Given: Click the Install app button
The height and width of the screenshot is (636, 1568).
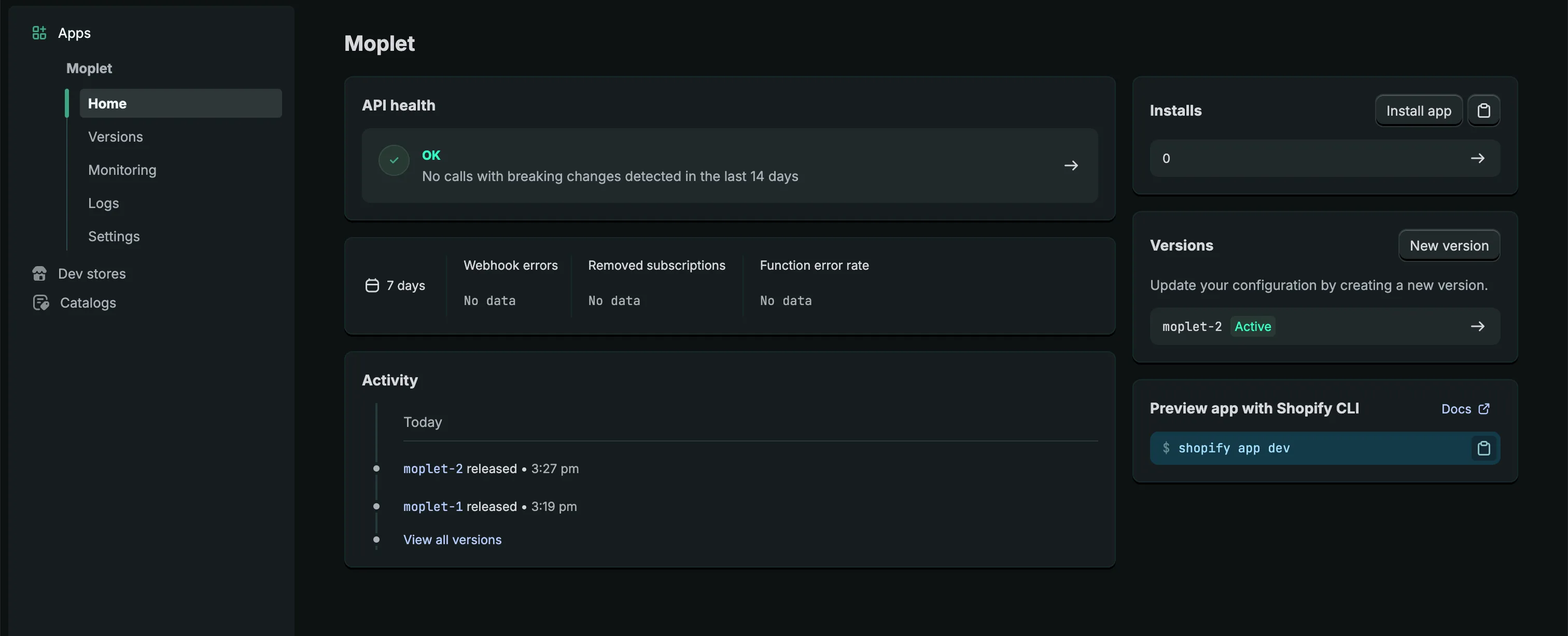Looking at the screenshot, I should pos(1418,111).
